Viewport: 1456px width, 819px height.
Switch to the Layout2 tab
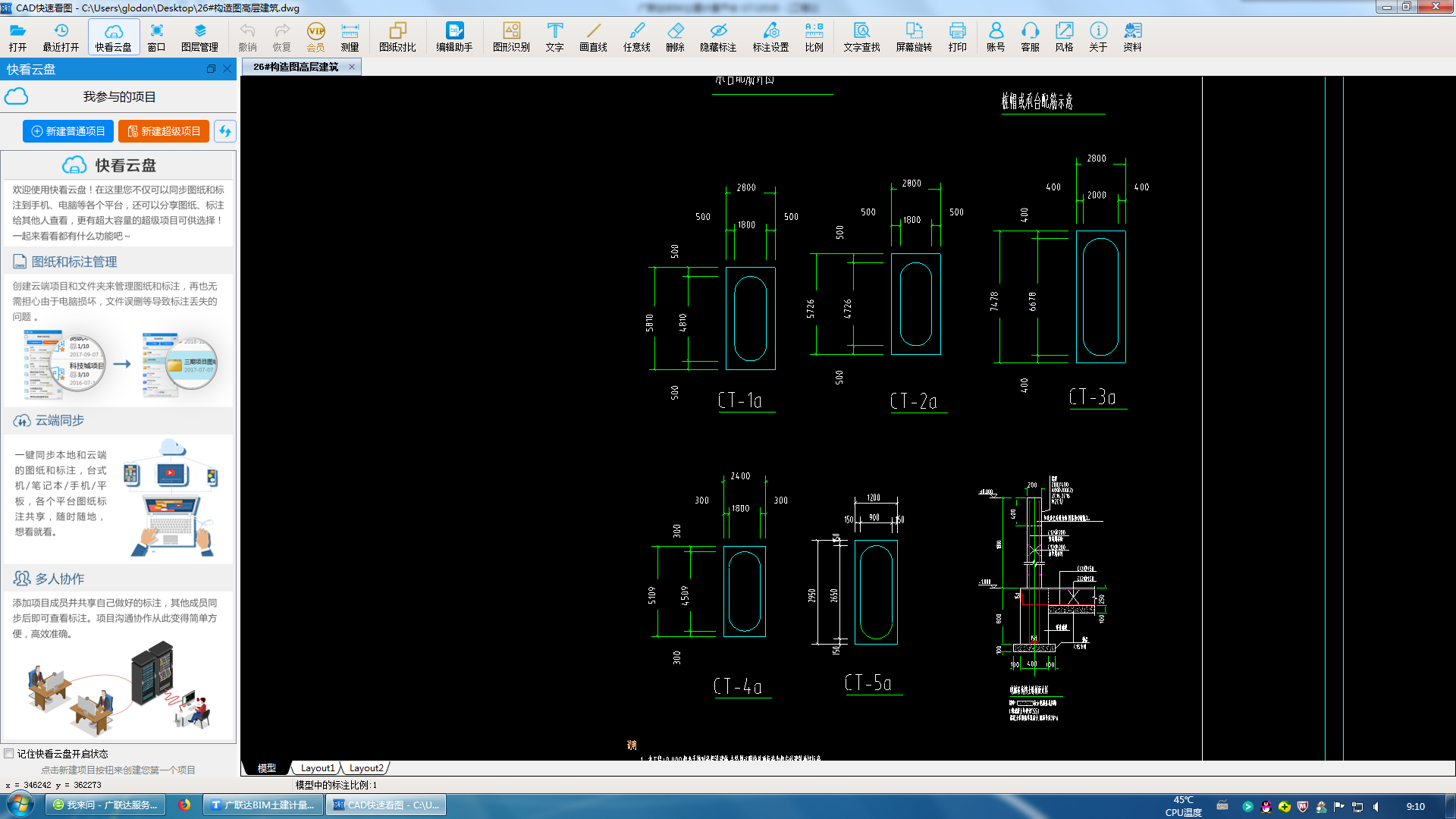(366, 768)
